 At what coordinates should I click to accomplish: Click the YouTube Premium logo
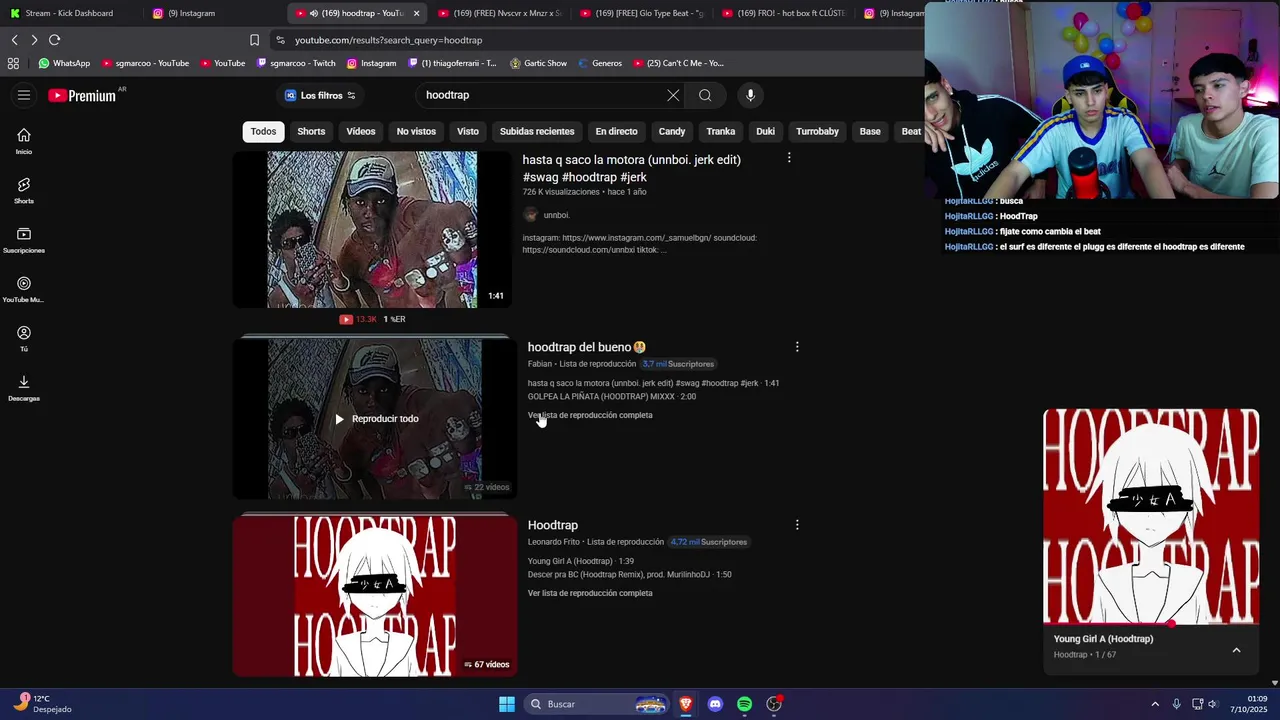coord(83,96)
